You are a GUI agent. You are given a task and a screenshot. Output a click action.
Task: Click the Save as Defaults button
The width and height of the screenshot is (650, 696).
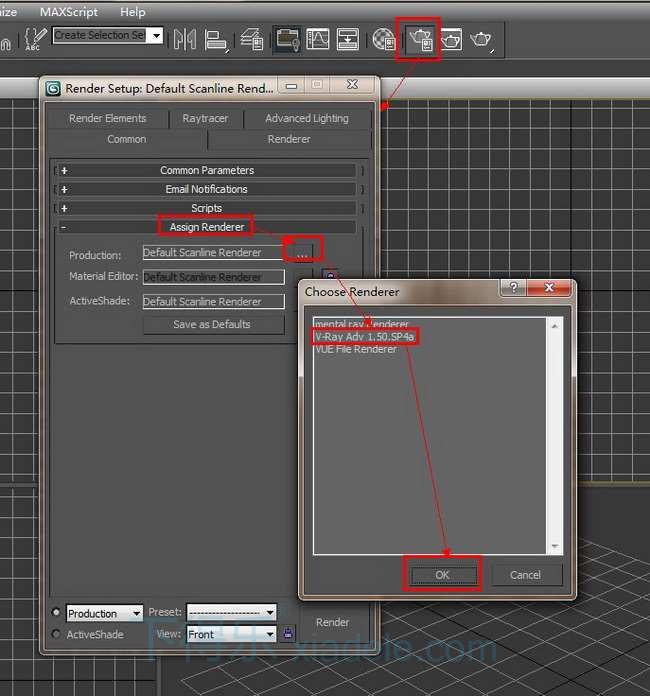point(212,325)
